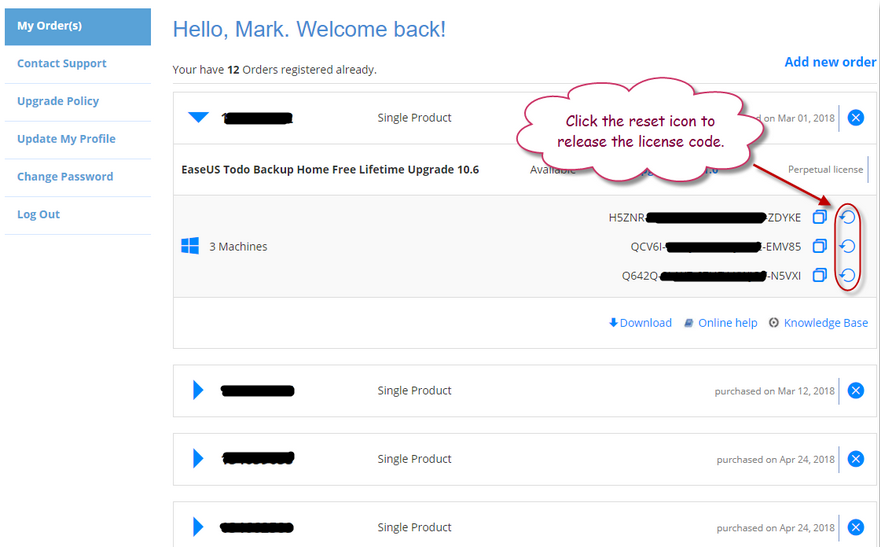880x547 pixels.
Task: Click the 'Perpetual license' label
Action: click(x=825, y=169)
